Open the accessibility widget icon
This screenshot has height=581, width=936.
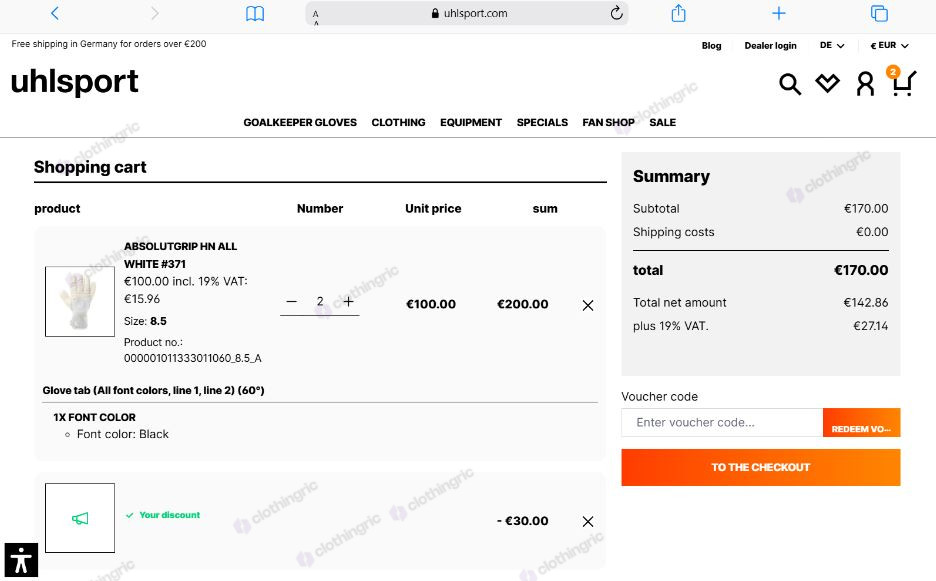[21, 560]
